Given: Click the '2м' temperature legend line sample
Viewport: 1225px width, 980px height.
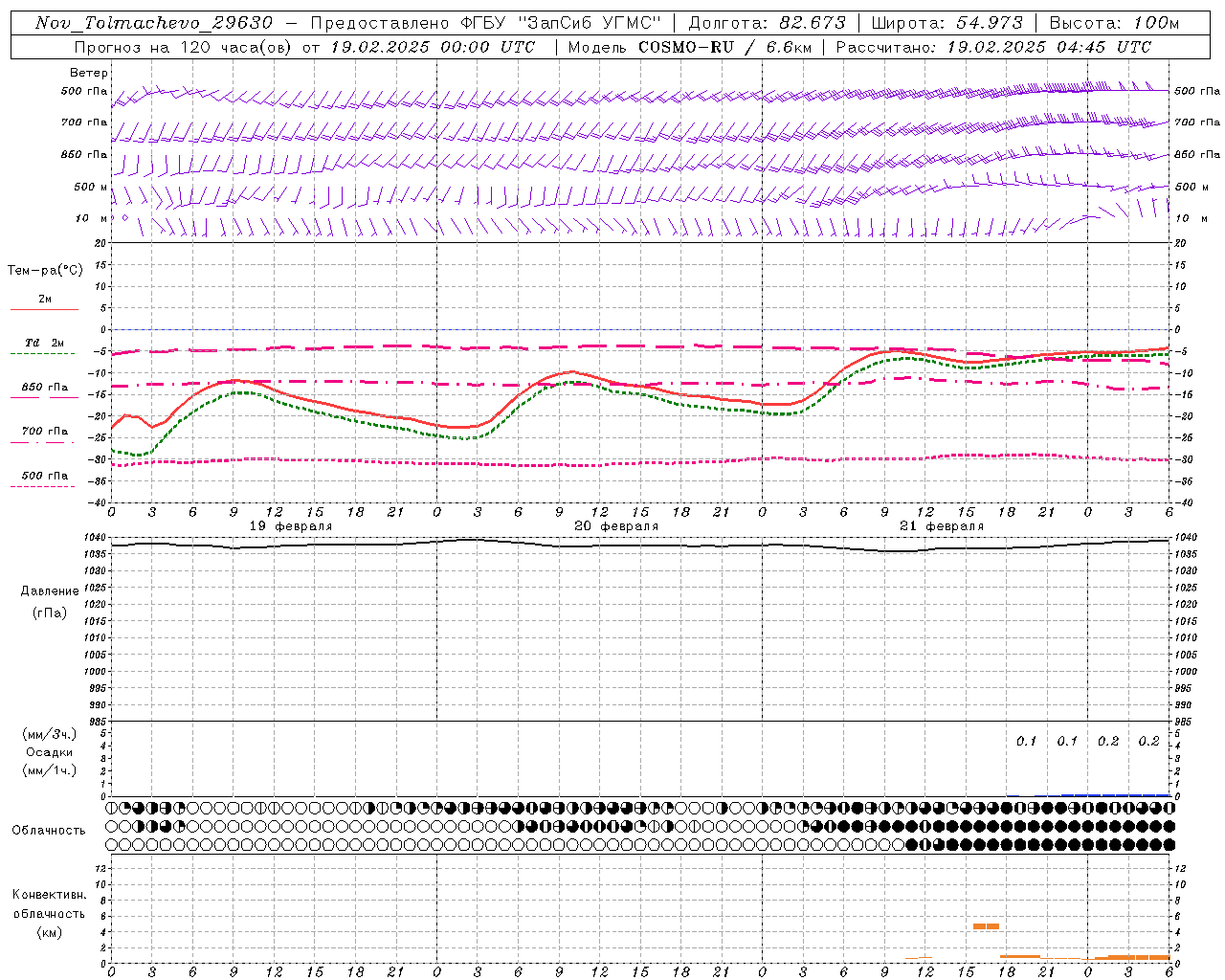Looking at the screenshot, I should click(44, 310).
